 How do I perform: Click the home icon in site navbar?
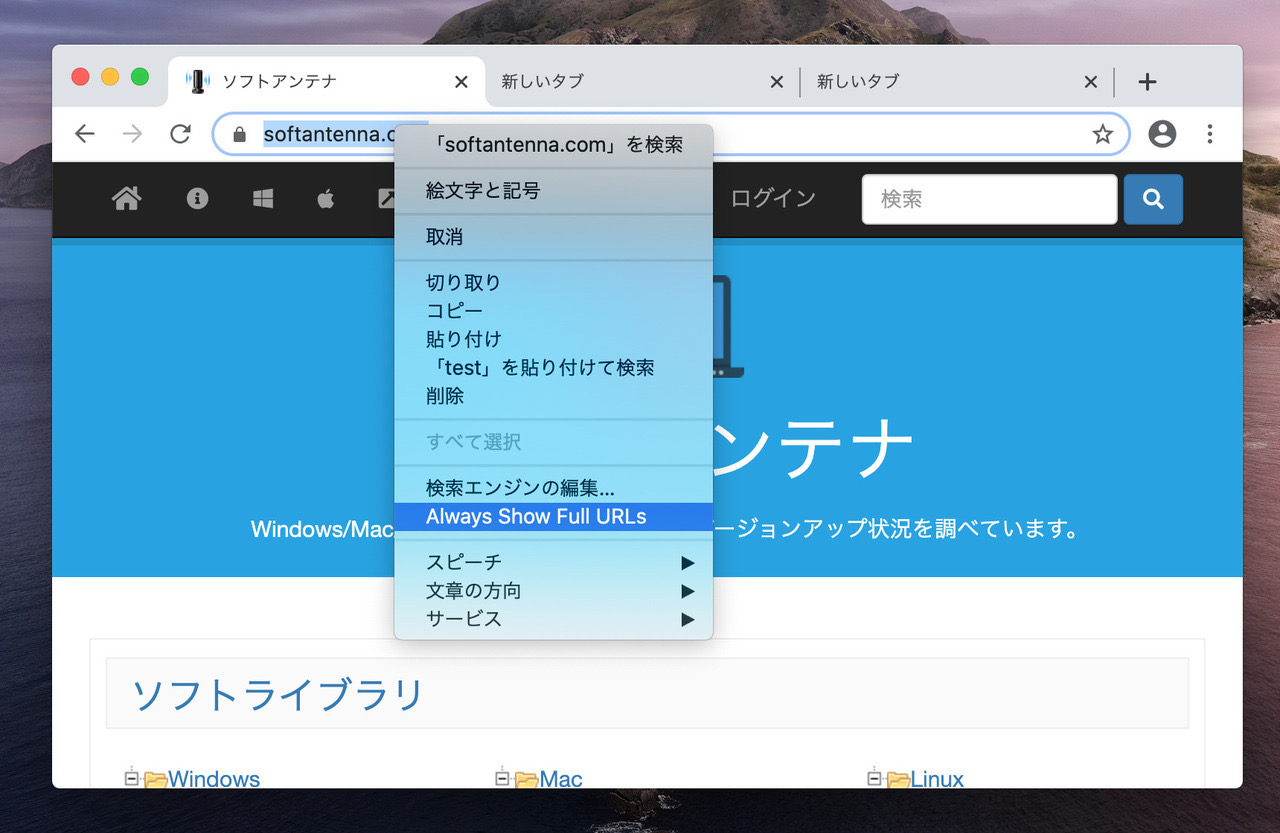[x=126, y=199]
